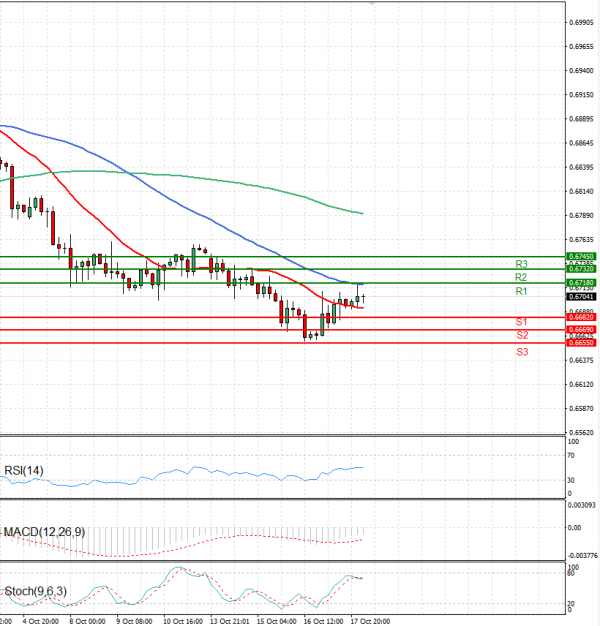Click the S3 support label
600x626 pixels.
tap(522, 352)
